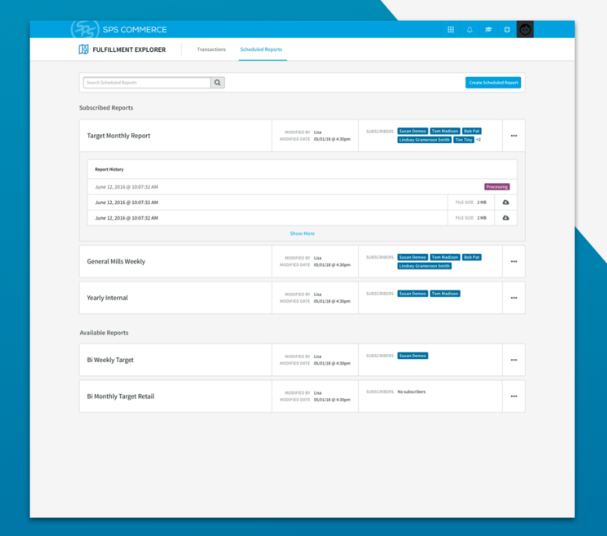Click Susan Demeo tag in Yearly Internal

coord(413,294)
